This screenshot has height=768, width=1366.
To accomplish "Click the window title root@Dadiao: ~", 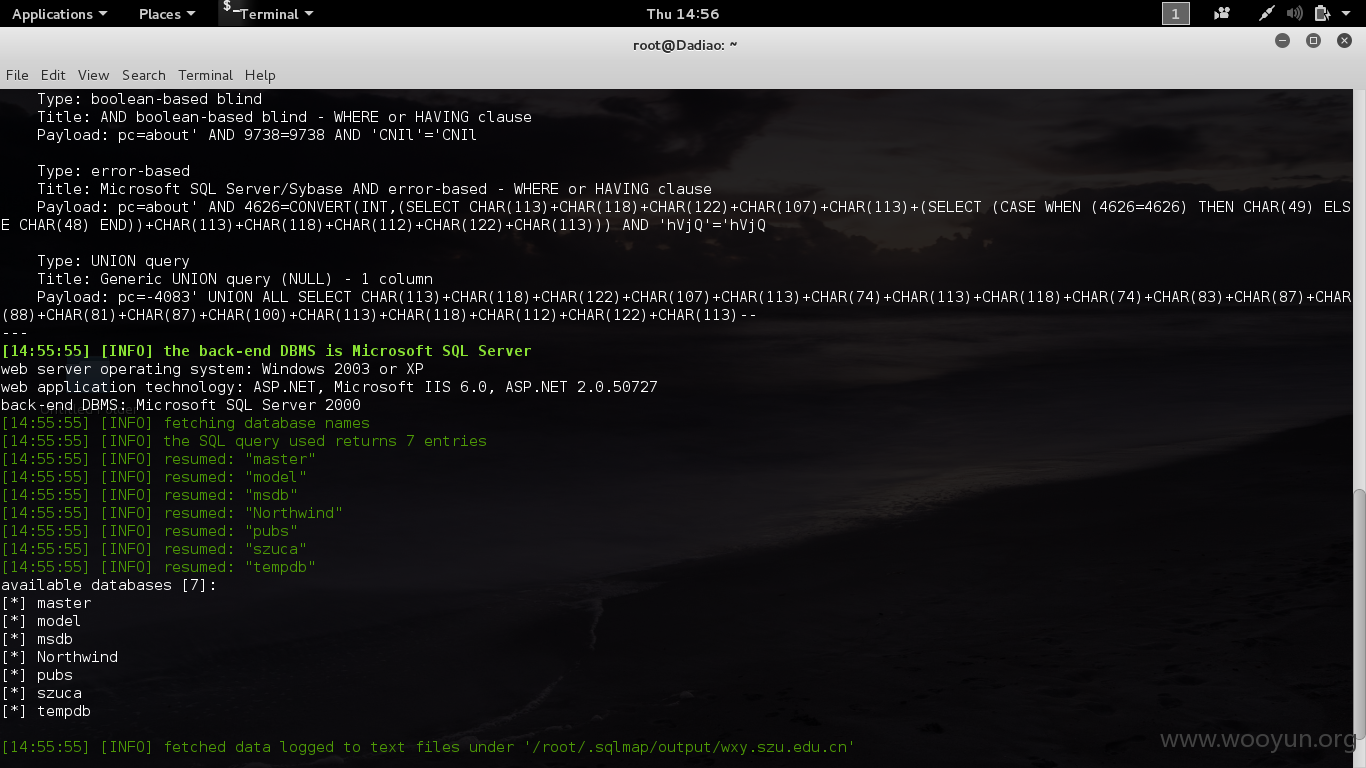I will (685, 45).
